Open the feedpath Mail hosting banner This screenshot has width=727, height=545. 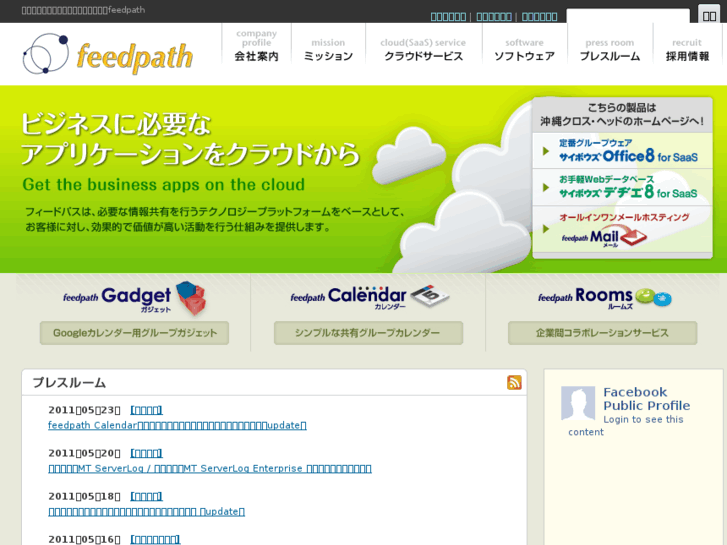tap(622, 230)
